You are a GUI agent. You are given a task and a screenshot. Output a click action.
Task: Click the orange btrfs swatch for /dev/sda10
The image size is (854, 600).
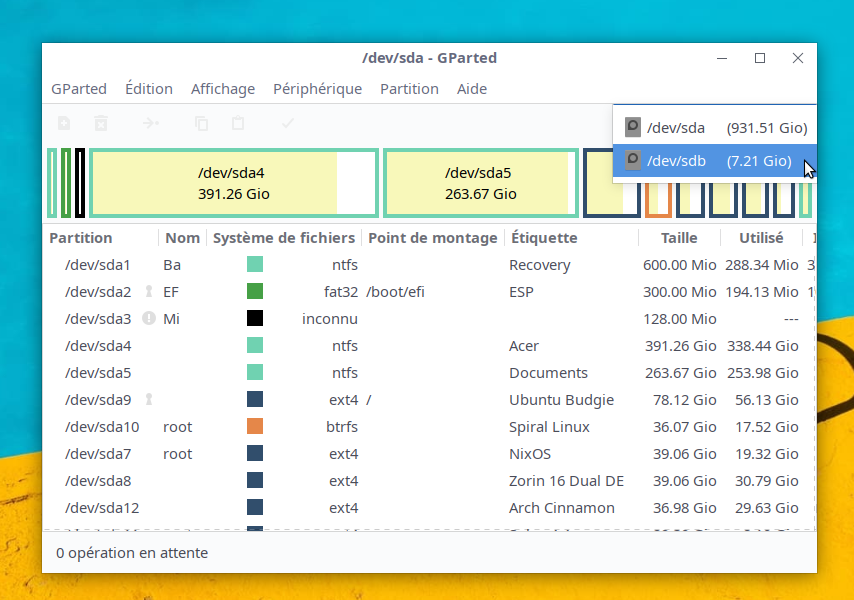pos(255,427)
